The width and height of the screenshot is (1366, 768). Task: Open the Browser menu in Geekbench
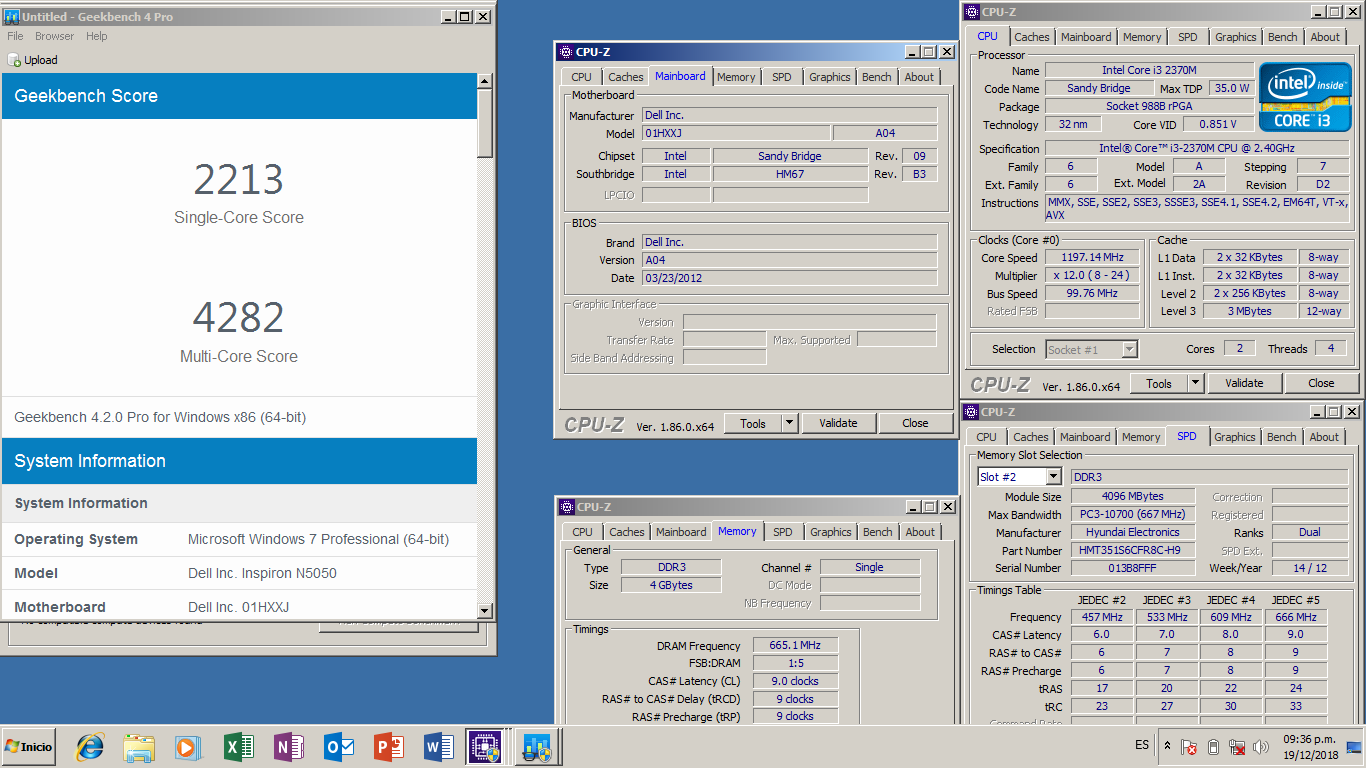click(x=54, y=36)
